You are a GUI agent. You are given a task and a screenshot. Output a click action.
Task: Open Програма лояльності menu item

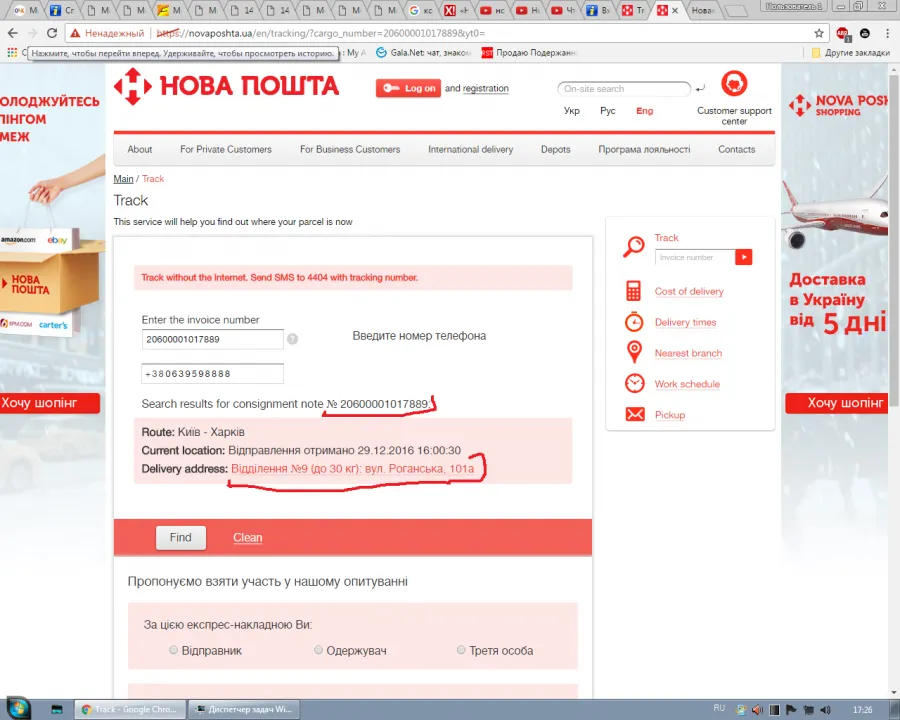[644, 149]
